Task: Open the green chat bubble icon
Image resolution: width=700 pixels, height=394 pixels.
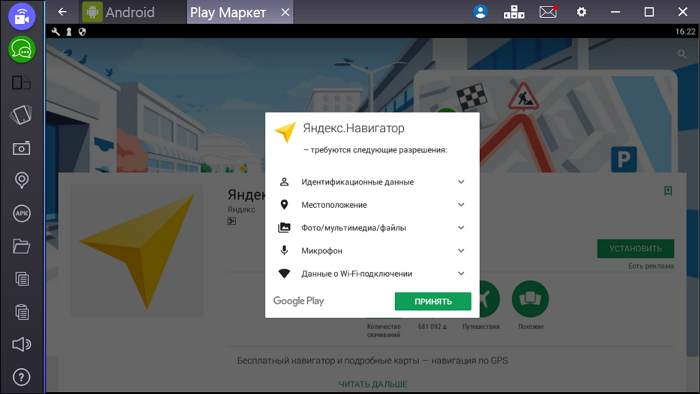Action: [x=22, y=50]
